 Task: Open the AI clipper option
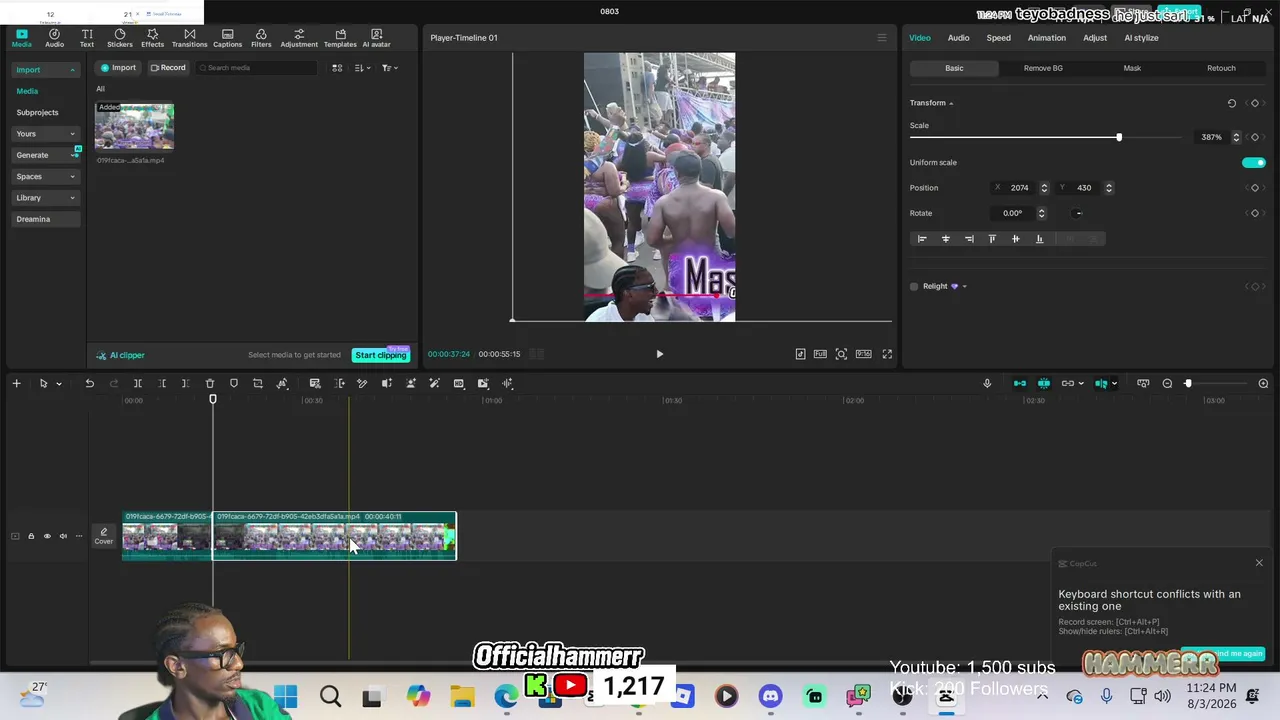point(121,355)
